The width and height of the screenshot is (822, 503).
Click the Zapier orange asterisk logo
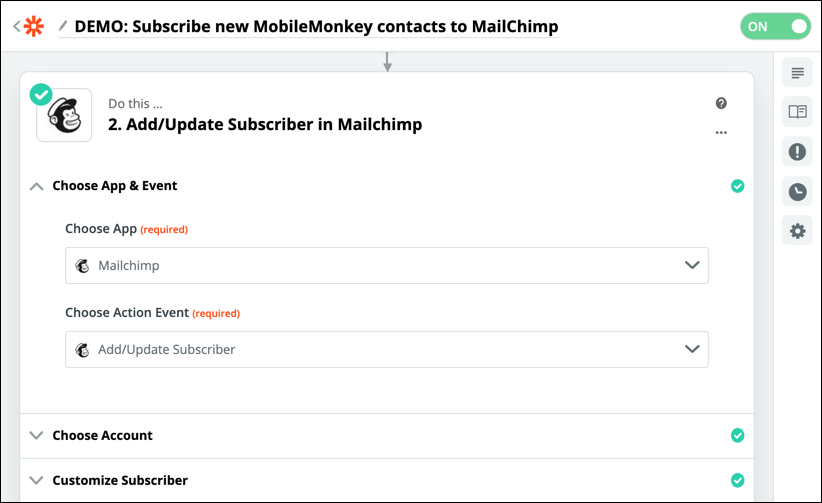pyautogui.click(x=34, y=26)
